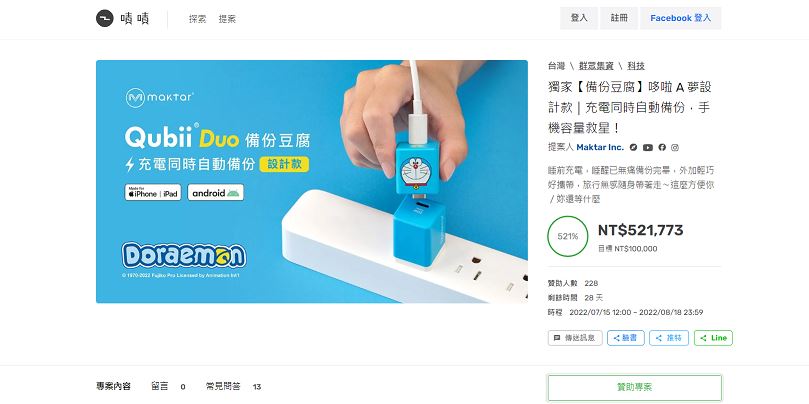Viewport: 809px width, 404px height.
Task: Open Maktar's Facebook page icon
Action: (662, 148)
